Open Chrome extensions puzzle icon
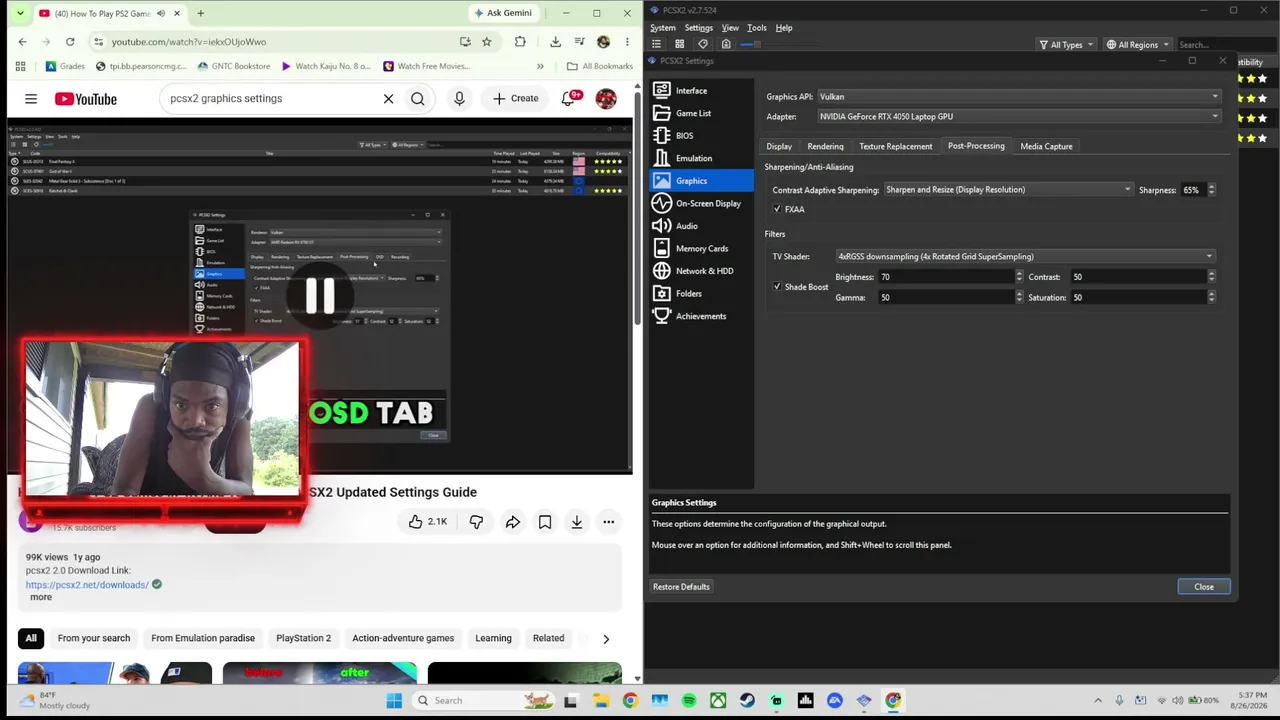This screenshot has width=1280, height=720. pos(520,42)
